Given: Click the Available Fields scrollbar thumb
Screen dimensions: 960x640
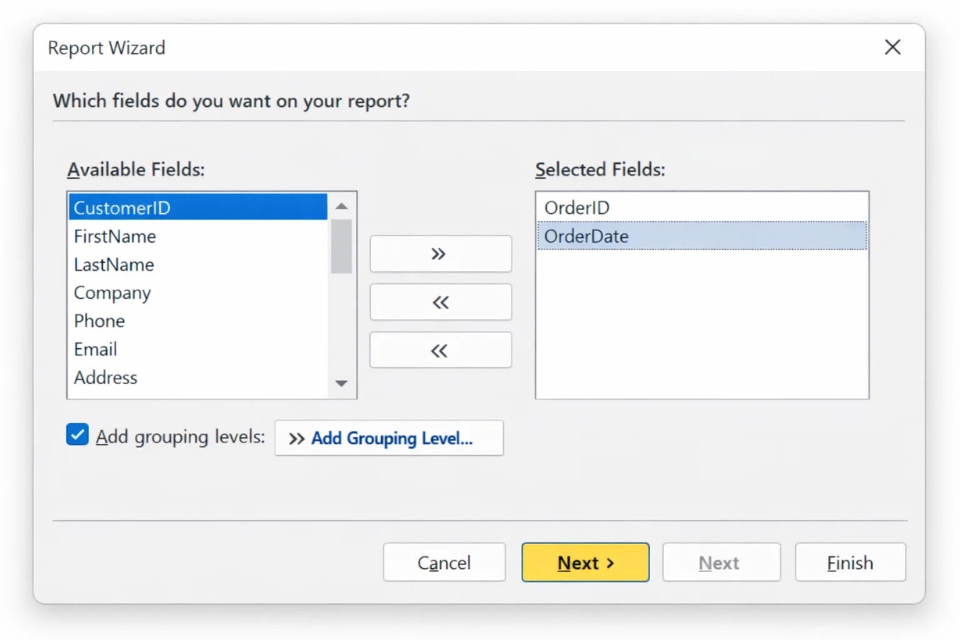Looking at the screenshot, I should tap(341, 246).
